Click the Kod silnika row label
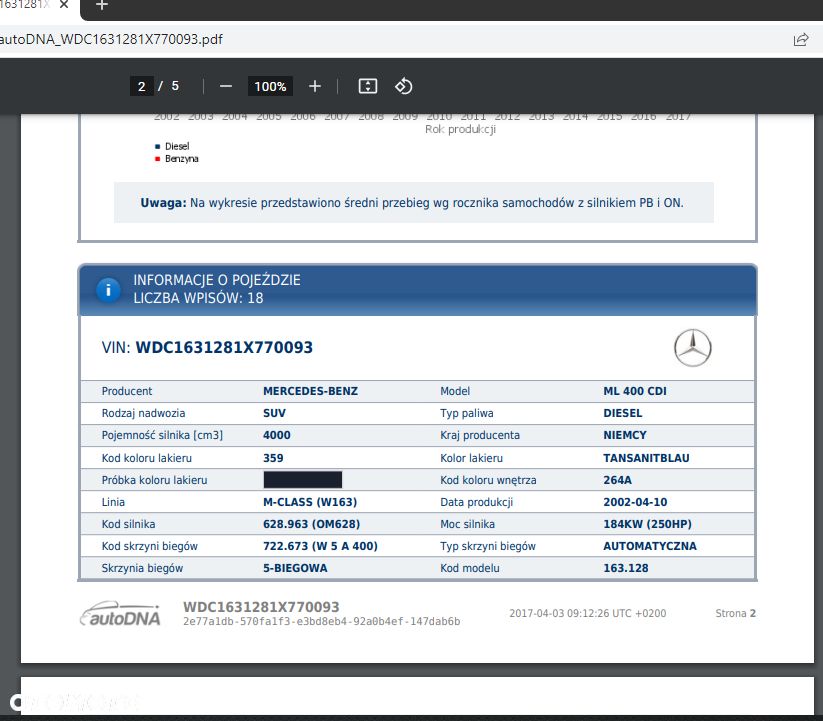The height and width of the screenshot is (721, 823). pos(128,524)
